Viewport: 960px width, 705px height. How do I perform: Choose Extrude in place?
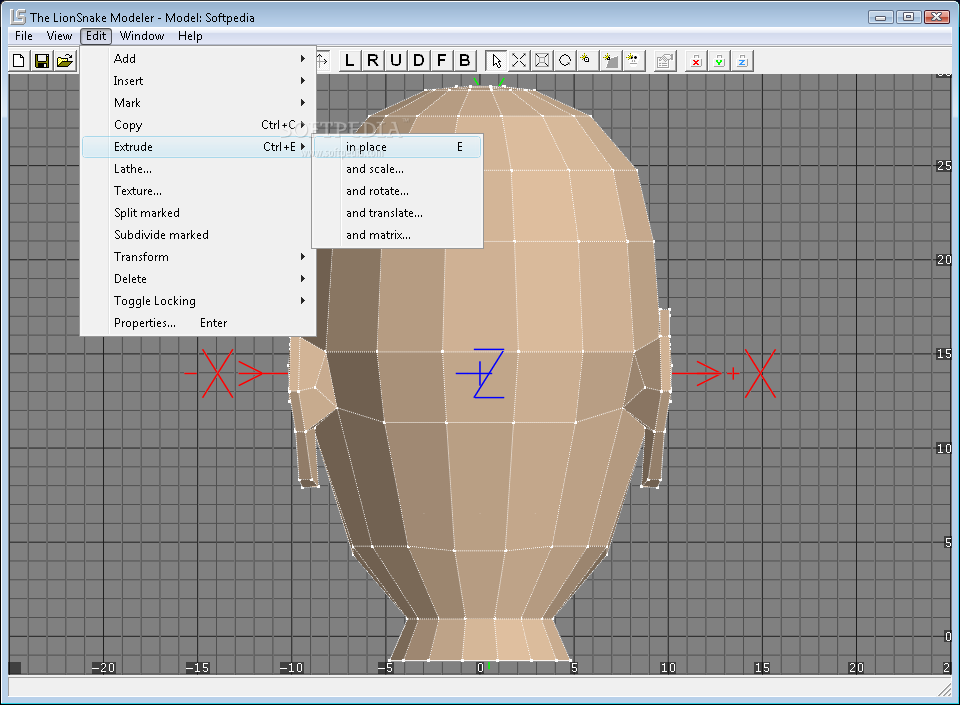[397, 147]
